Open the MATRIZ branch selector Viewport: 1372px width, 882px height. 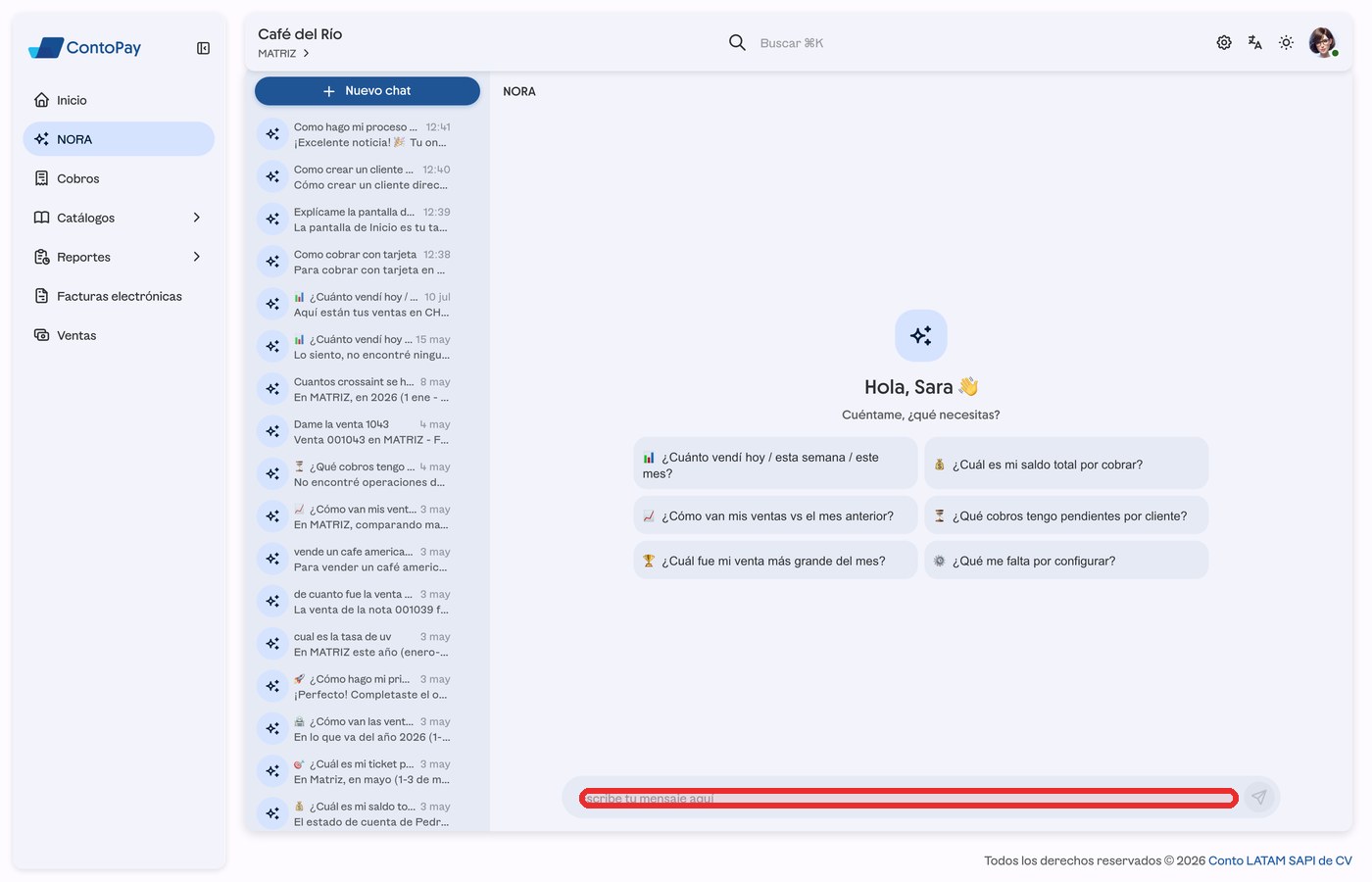(284, 54)
